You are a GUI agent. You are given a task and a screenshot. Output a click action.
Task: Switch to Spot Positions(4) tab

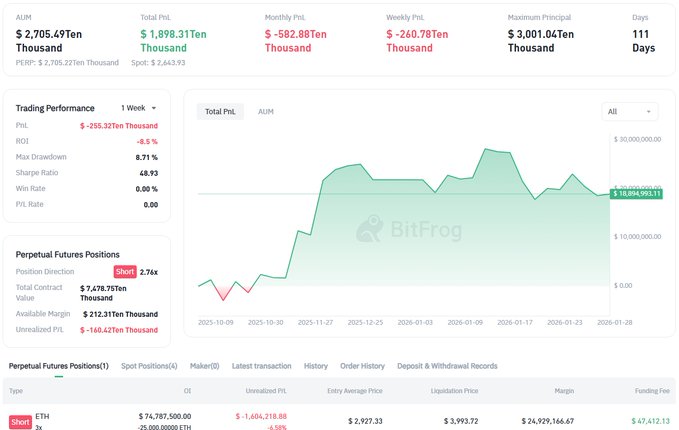(x=149, y=366)
